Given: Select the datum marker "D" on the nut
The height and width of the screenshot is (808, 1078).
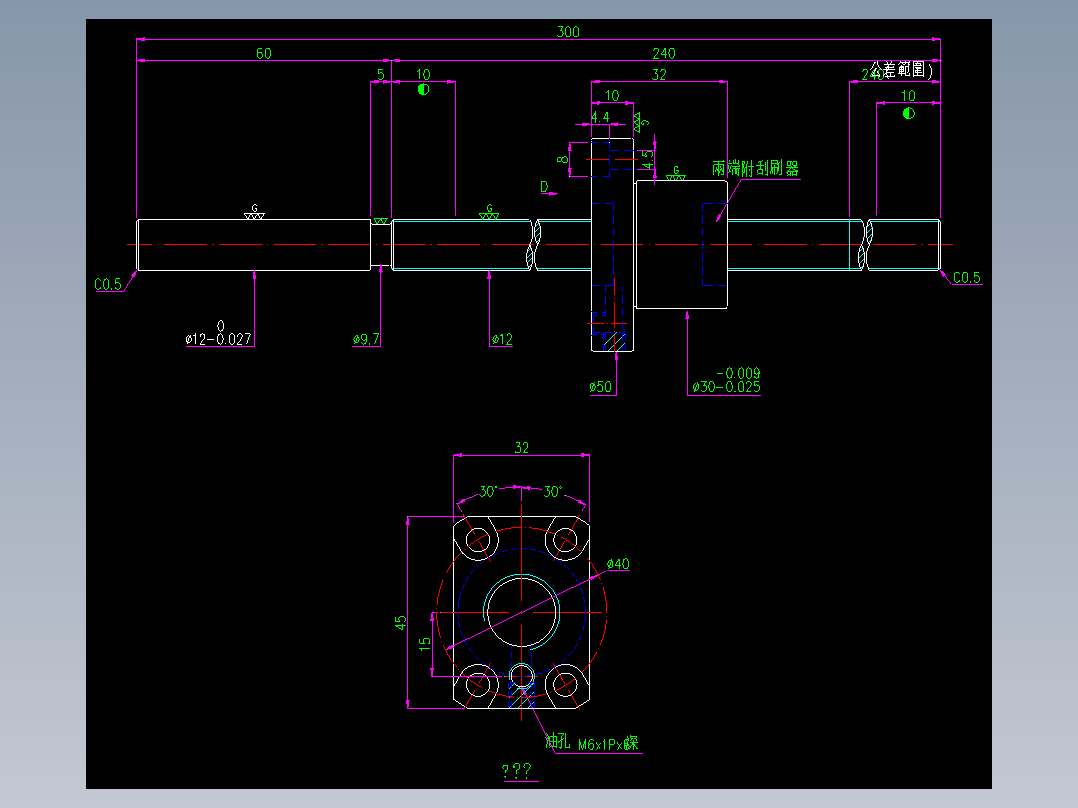Looking at the screenshot, I should pos(545,185).
